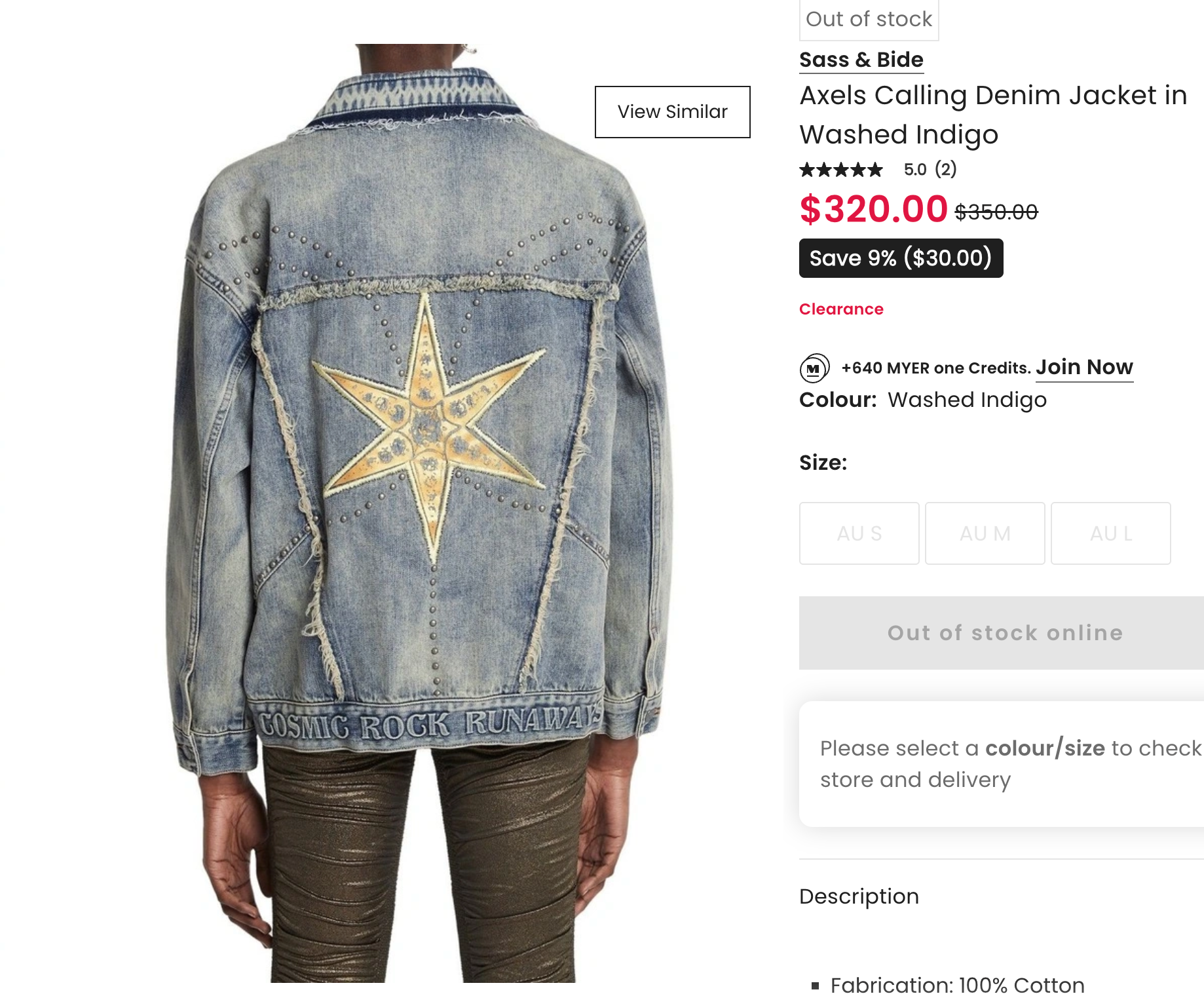
Task: Click Join Now for MYER one
Action: pyautogui.click(x=1084, y=368)
